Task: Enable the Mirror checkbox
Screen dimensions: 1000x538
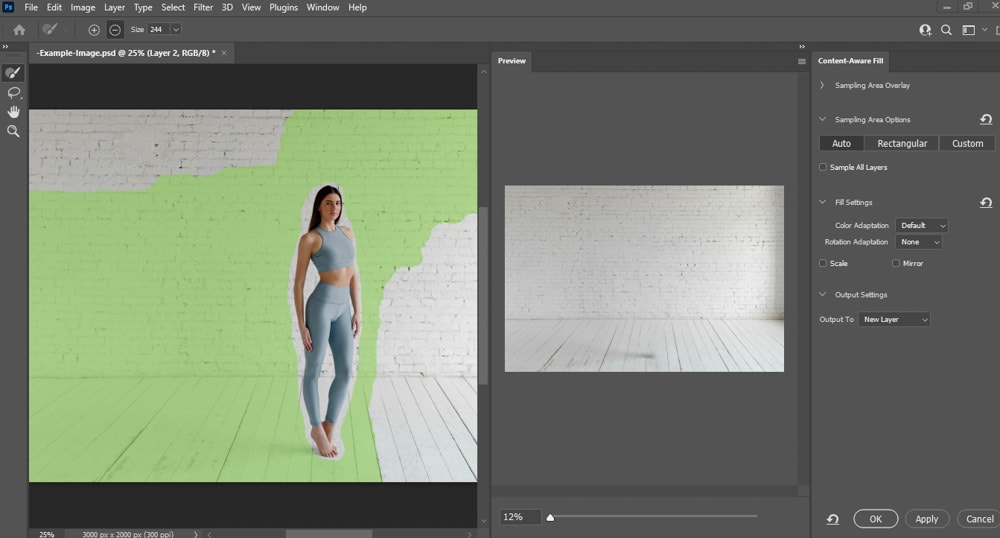Action: pos(896,263)
